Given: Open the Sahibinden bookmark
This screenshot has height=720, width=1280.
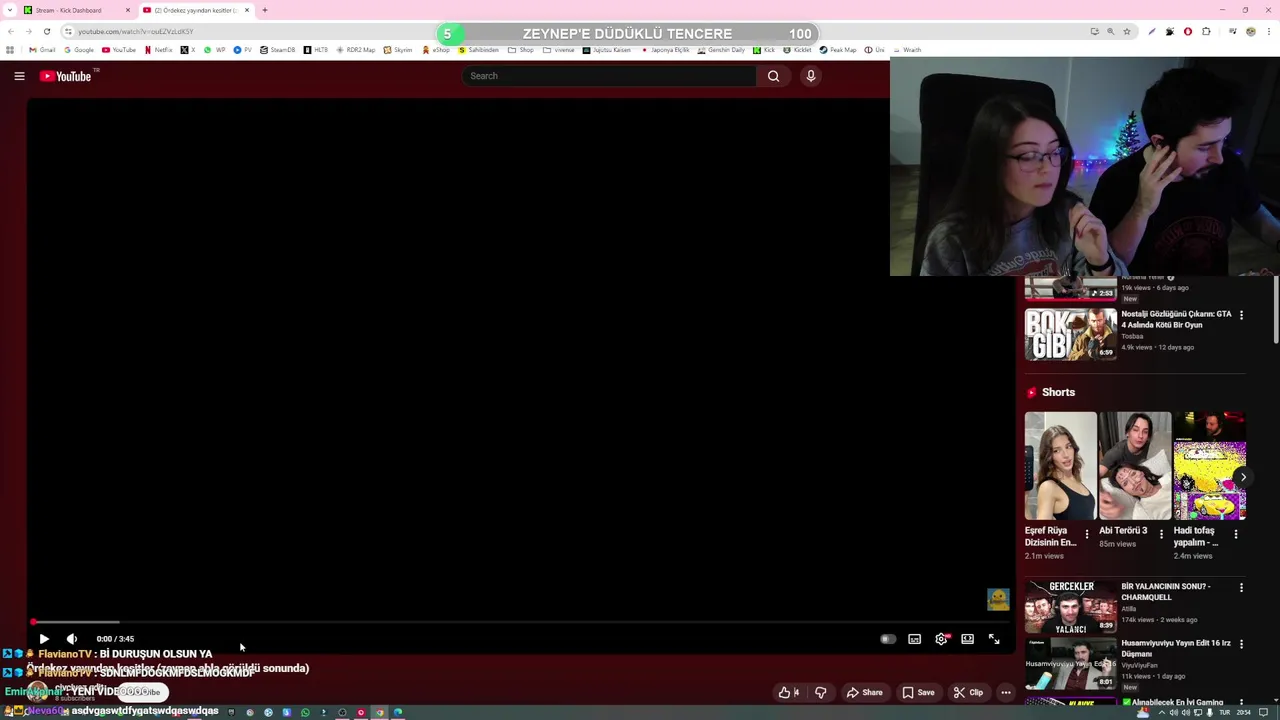Looking at the screenshot, I should pyautogui.click(x=478, y=50).
